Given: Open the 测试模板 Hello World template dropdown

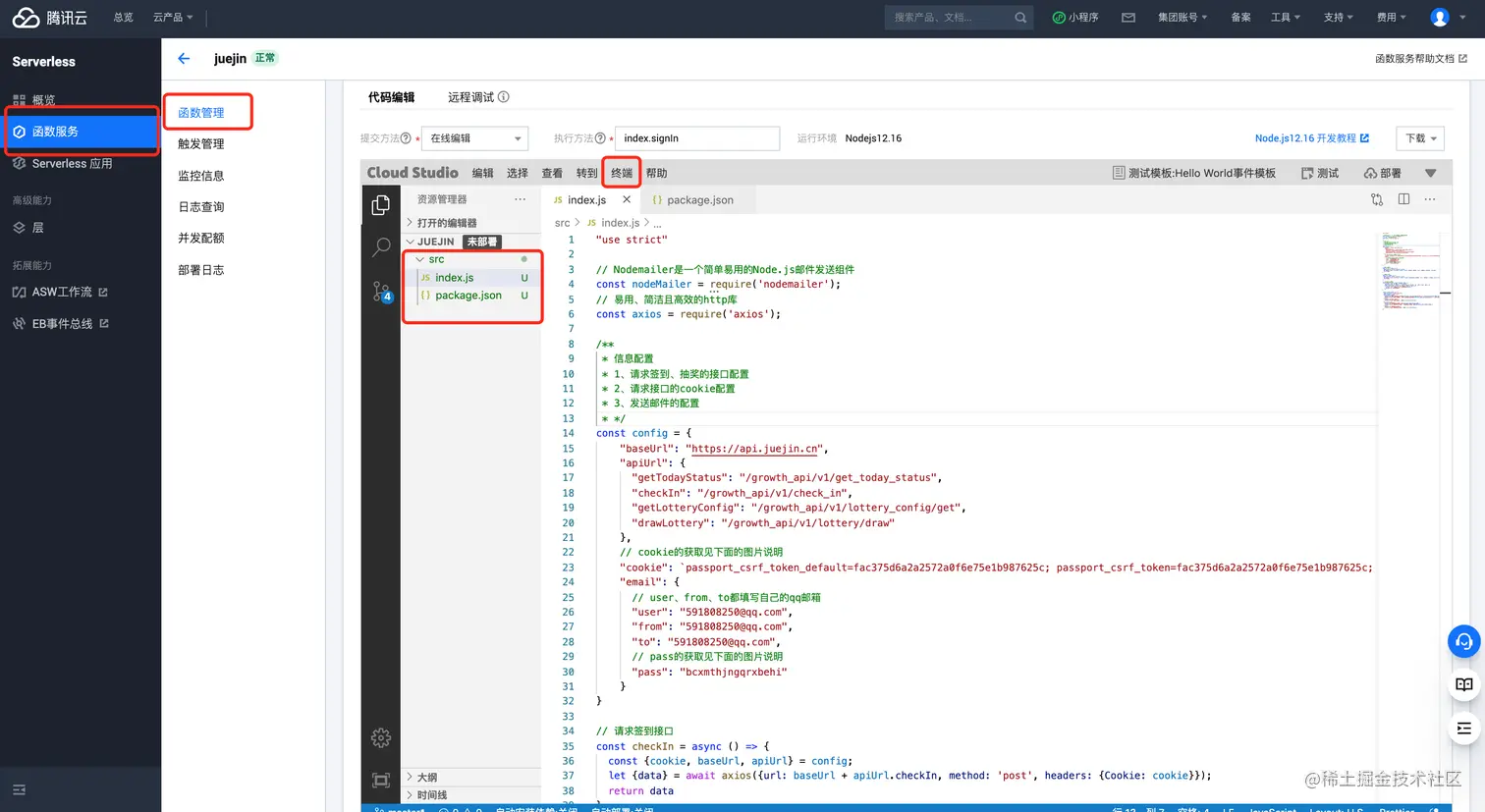Looking at the screenshot, I should 1194,173.
